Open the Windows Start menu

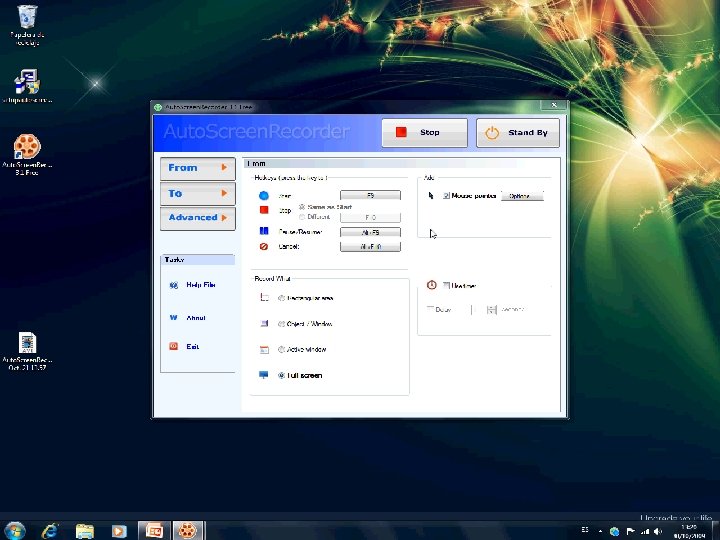click(x=14, y=531)
